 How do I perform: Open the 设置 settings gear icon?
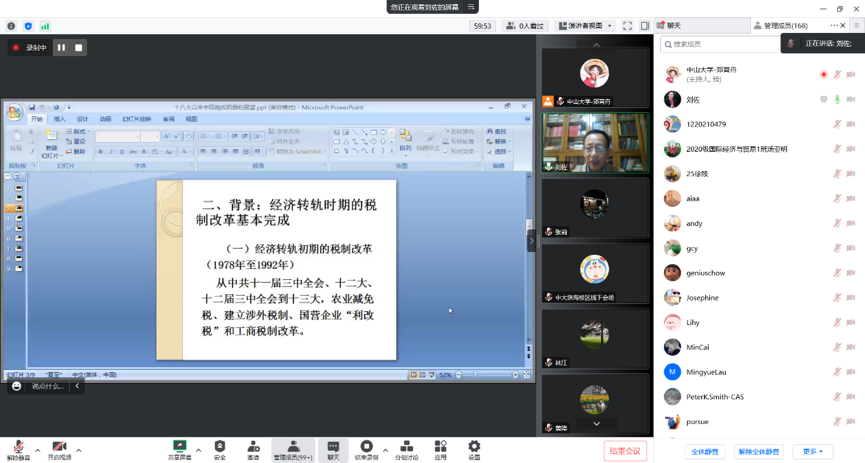pos(474,447)
